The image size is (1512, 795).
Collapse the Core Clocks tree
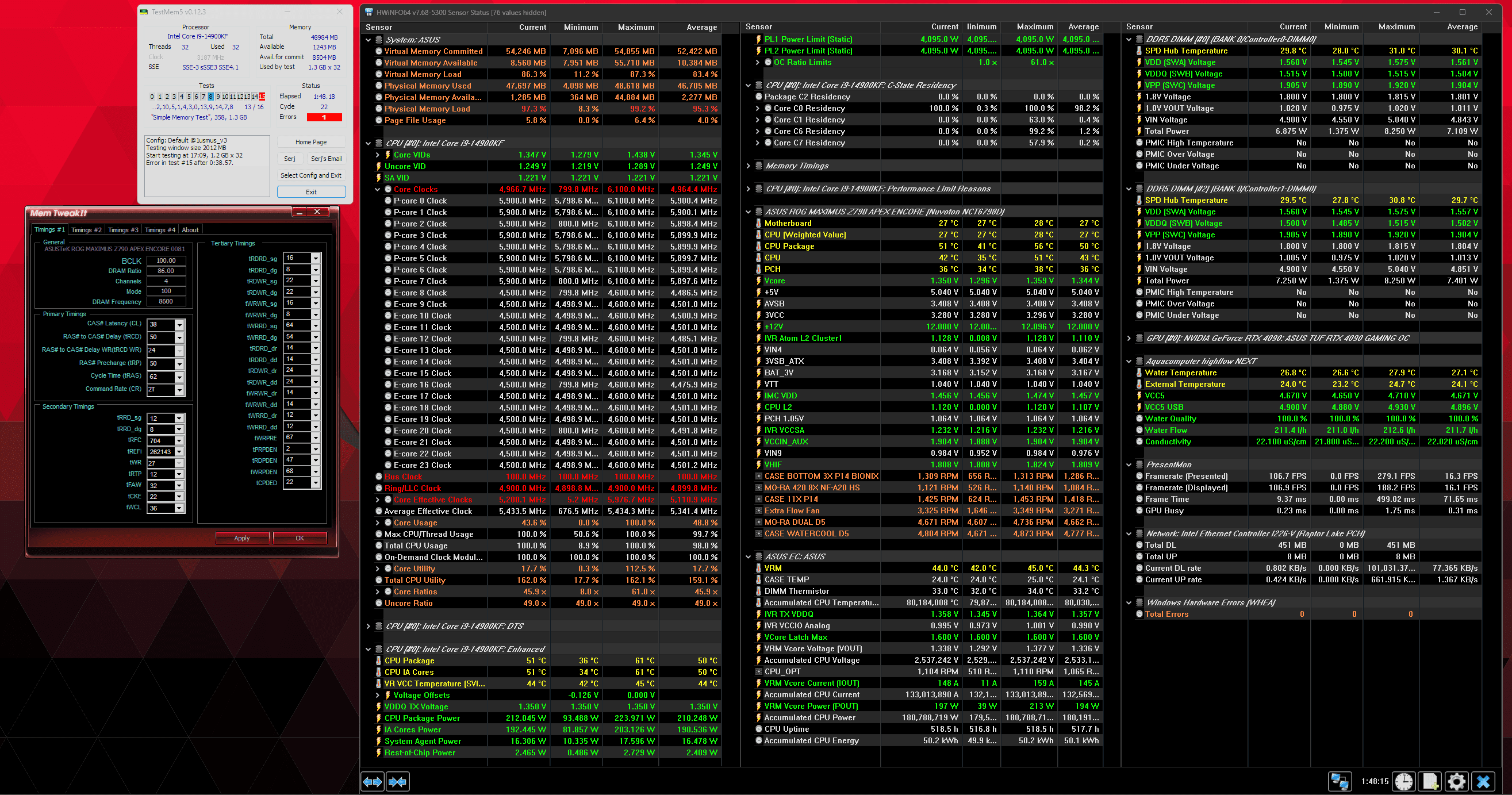(x=377, y=190)
